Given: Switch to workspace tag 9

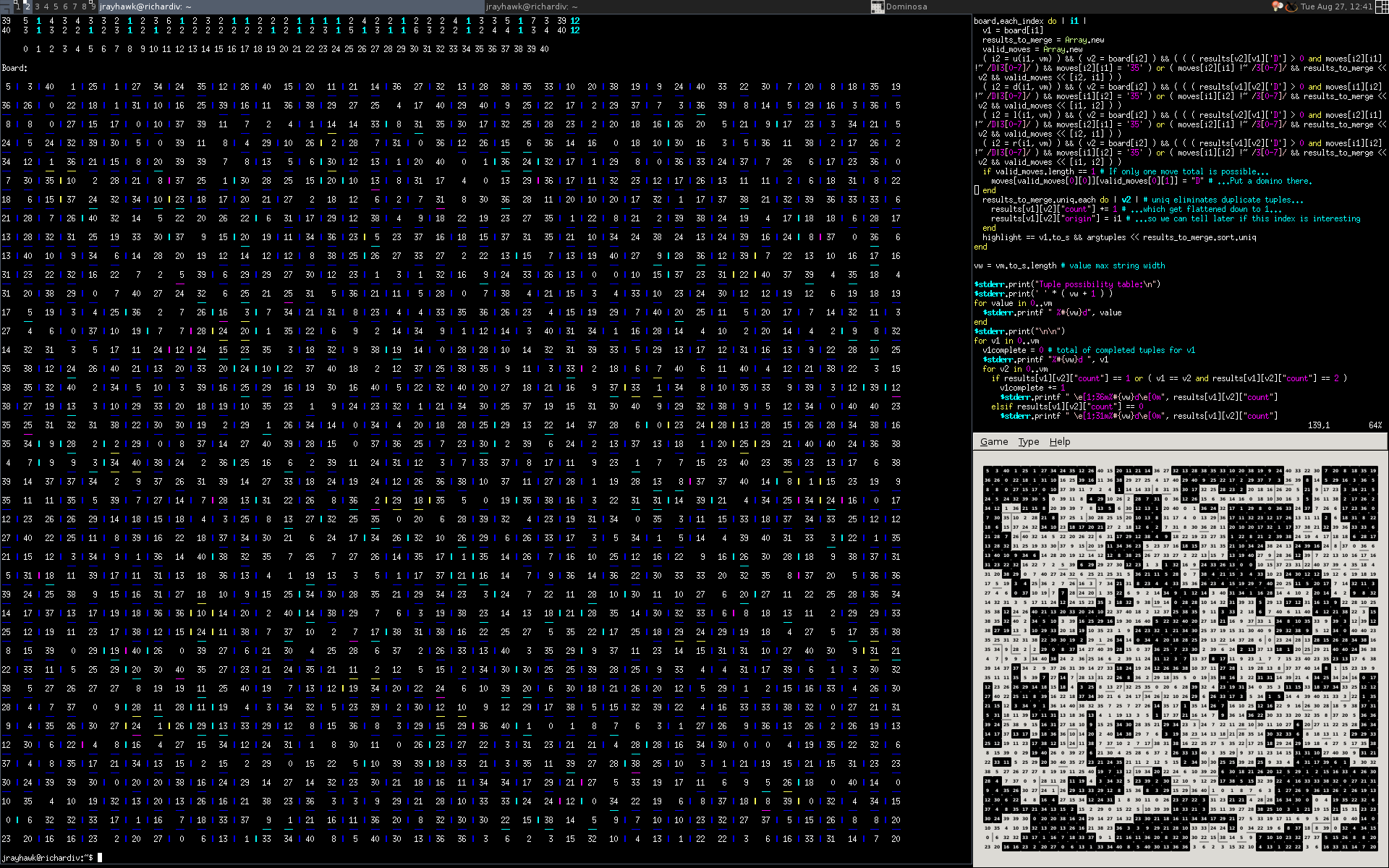Looking at the screenshot, I should pyautogui.click(x=93, y=7).
